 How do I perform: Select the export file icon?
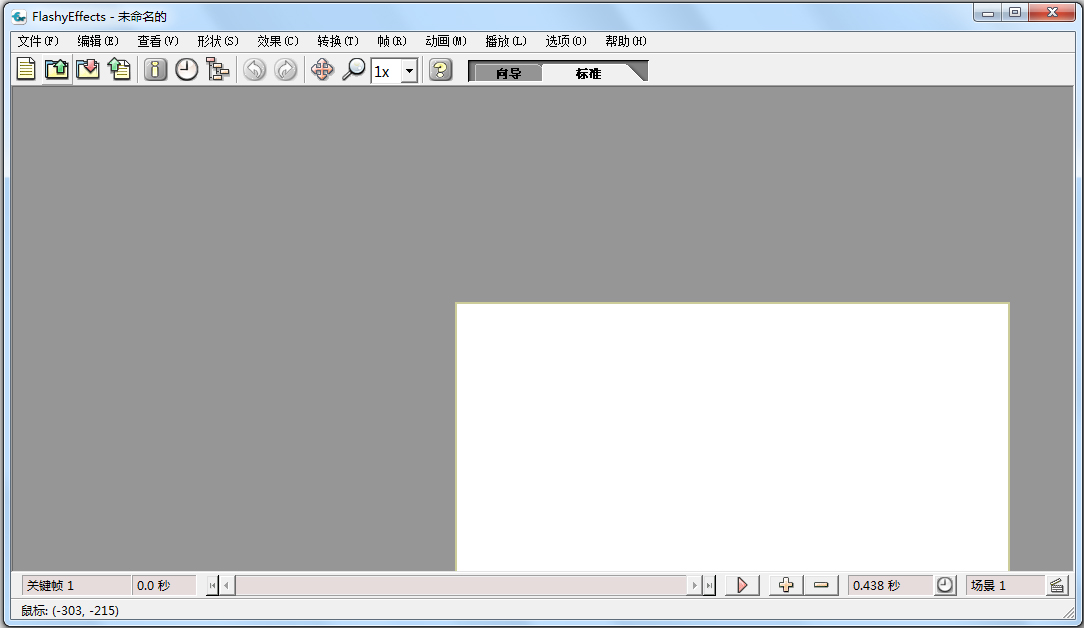click(120, 69)
